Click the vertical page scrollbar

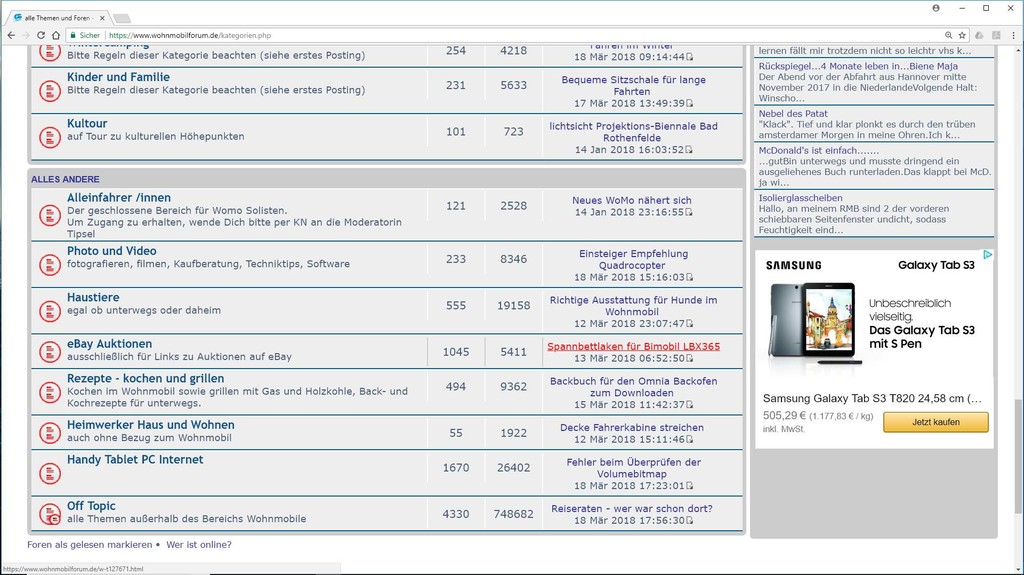point(1019,457)
